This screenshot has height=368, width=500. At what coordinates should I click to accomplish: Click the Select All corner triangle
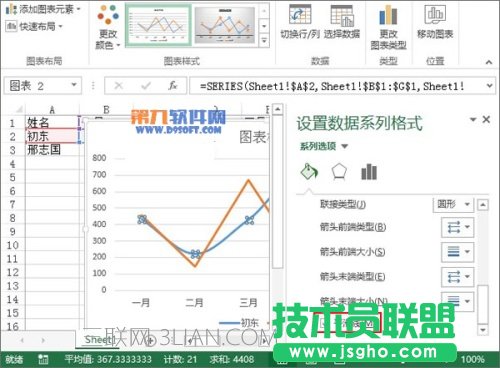(x=18, y=109)
